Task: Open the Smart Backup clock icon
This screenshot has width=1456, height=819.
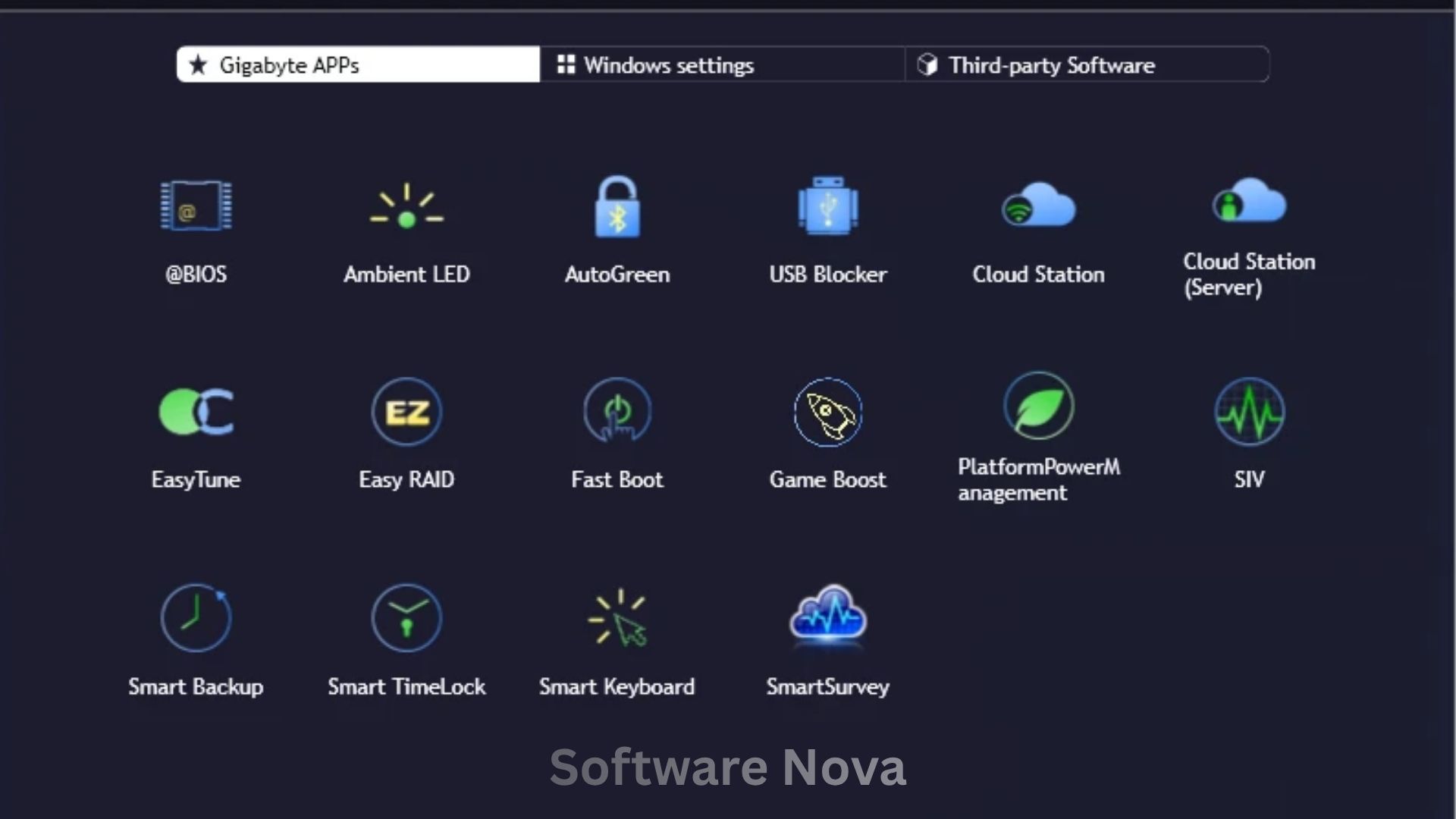Action: point(196,617)
